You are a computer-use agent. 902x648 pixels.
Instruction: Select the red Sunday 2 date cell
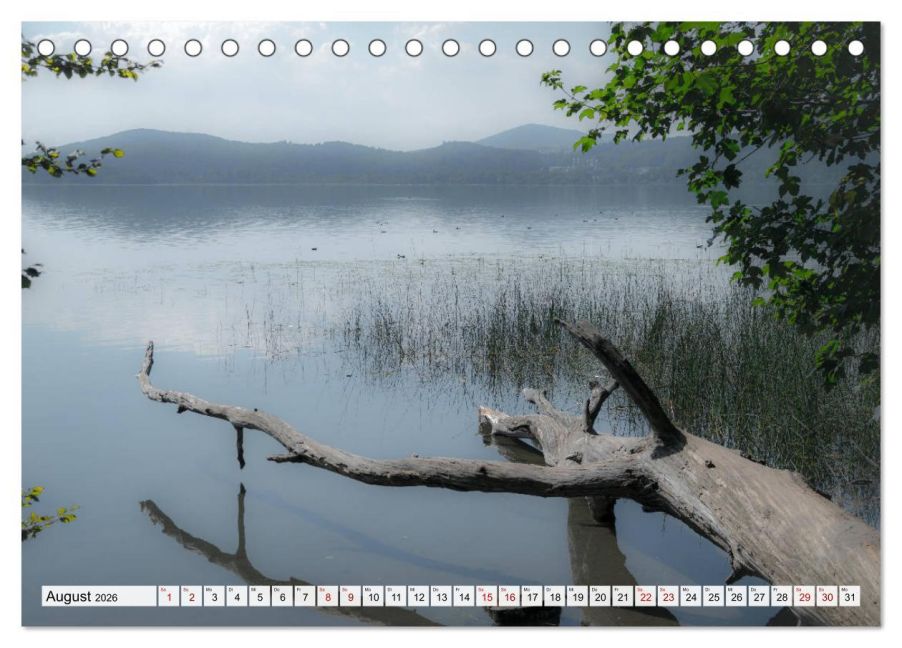191,597
